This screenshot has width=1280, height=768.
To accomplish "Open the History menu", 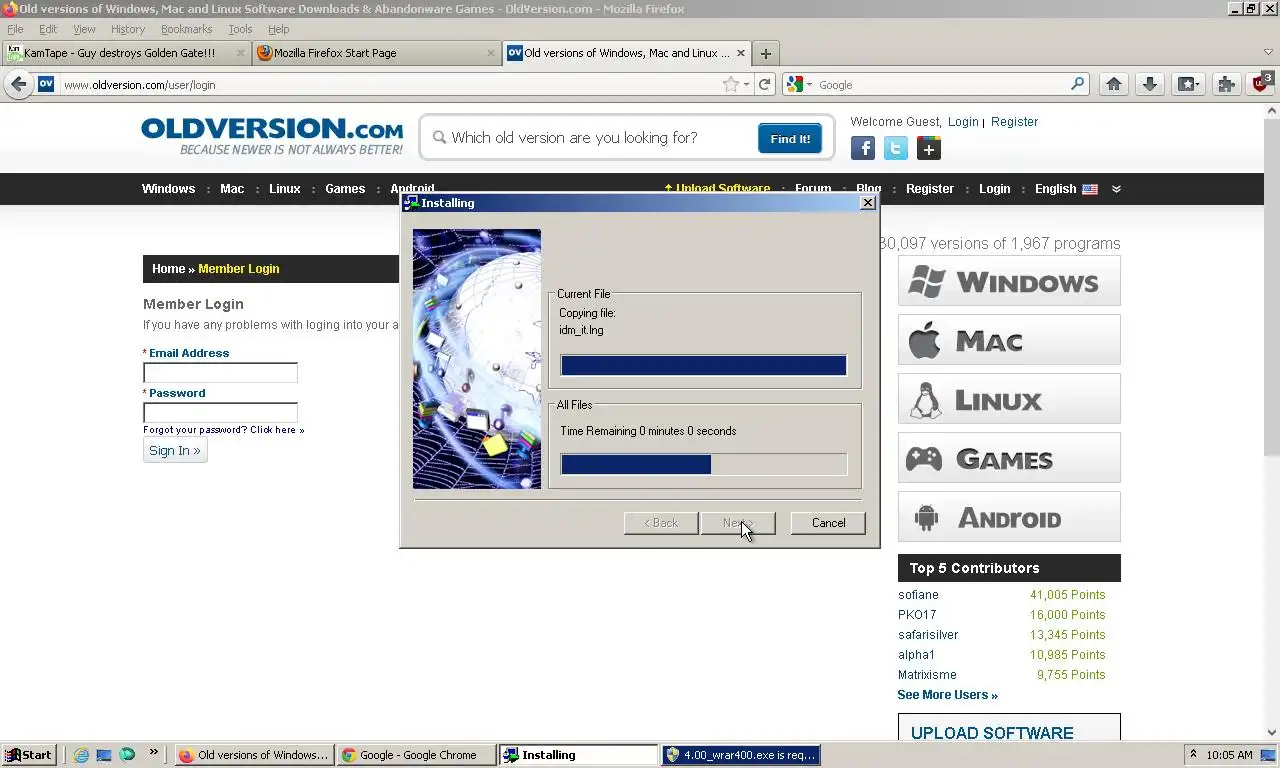I will [128, 29].
